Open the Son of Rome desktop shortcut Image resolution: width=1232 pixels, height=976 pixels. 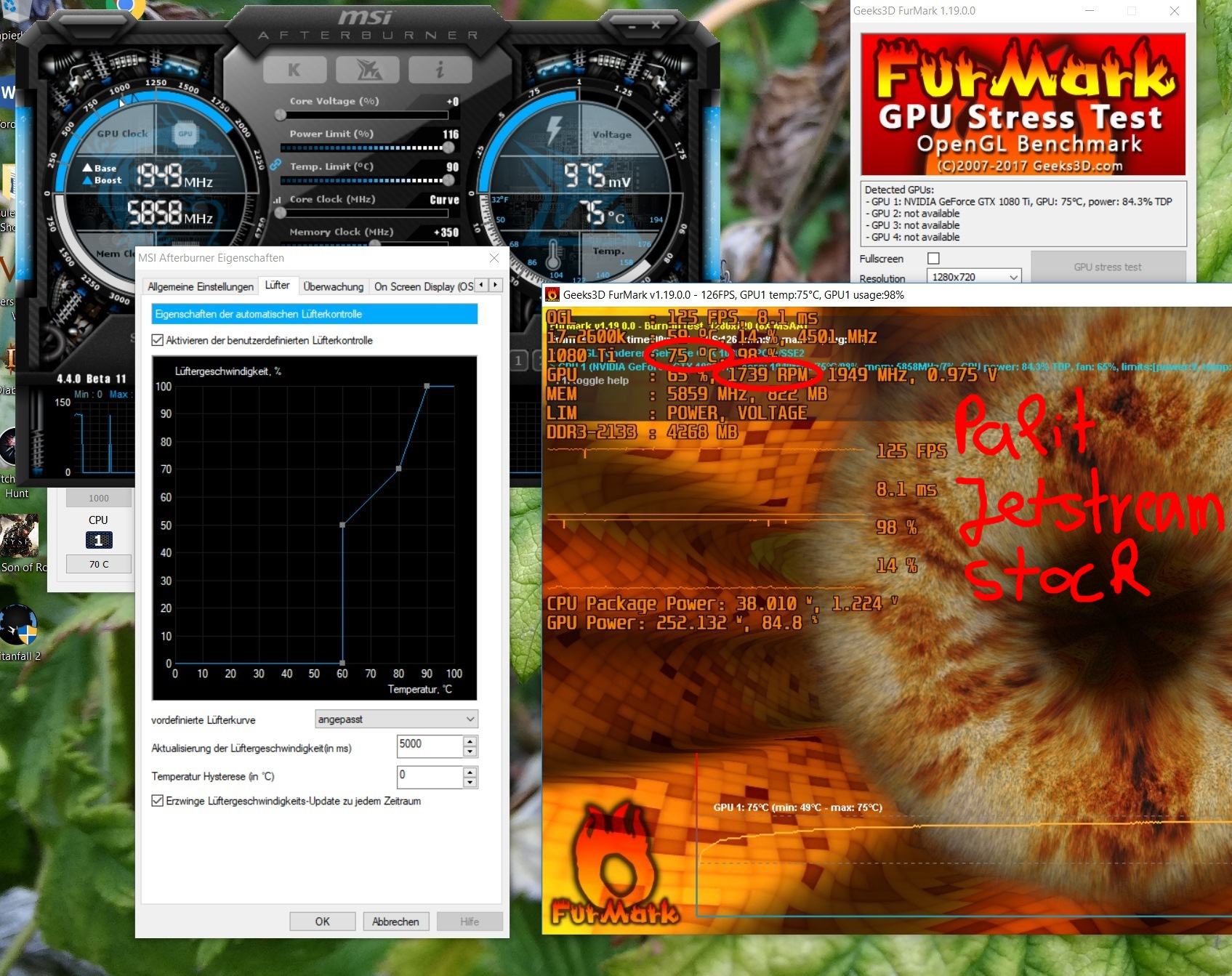19,542
